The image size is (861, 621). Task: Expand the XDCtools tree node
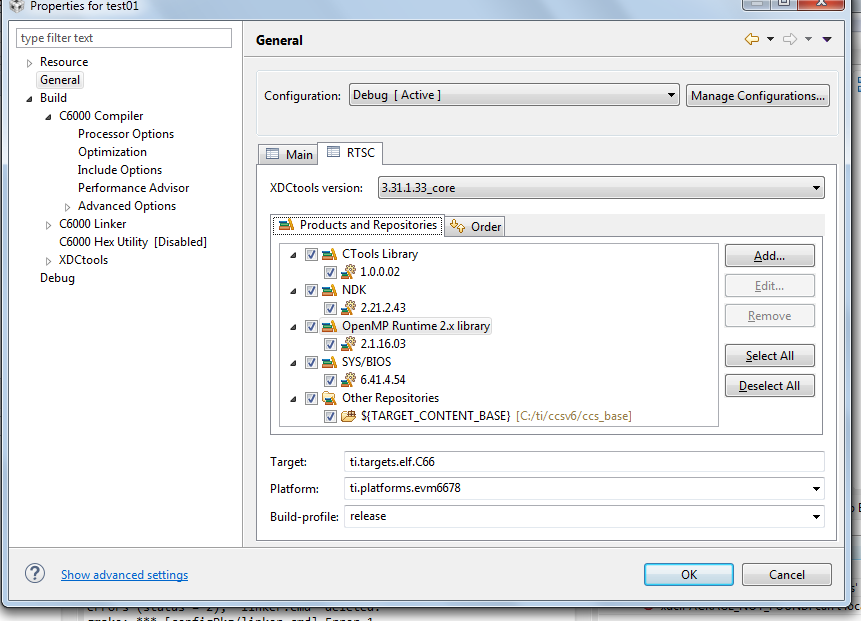tap(48, 261)
